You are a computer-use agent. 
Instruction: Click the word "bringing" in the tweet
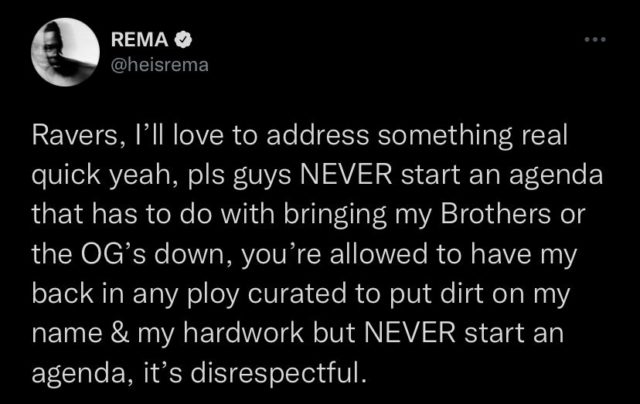tap(335, 216)
